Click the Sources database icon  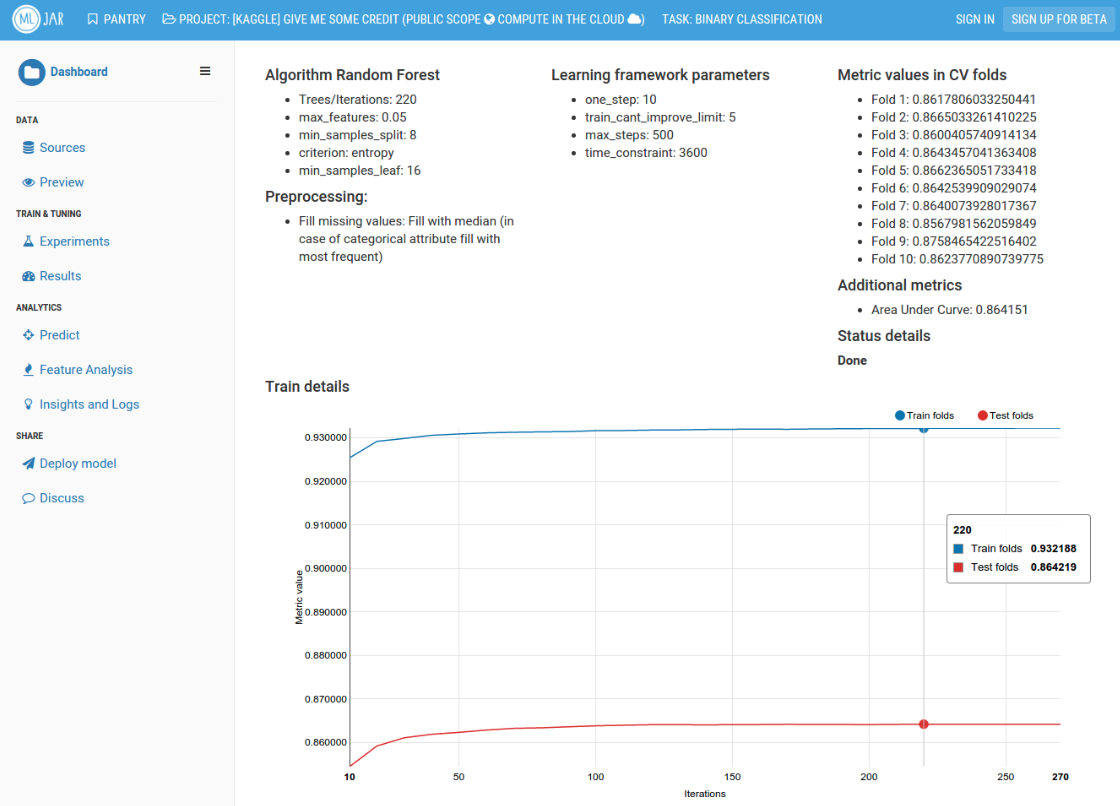click(x=29, y=148)
